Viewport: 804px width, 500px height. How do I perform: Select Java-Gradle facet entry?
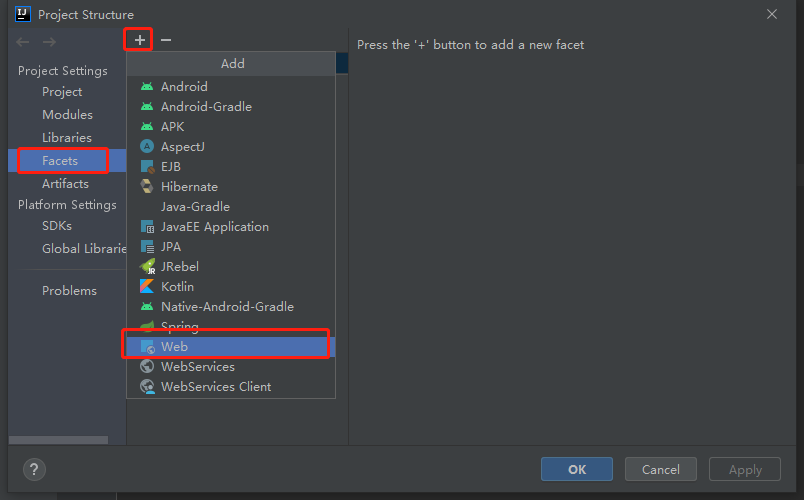click(x=231, y=207)
